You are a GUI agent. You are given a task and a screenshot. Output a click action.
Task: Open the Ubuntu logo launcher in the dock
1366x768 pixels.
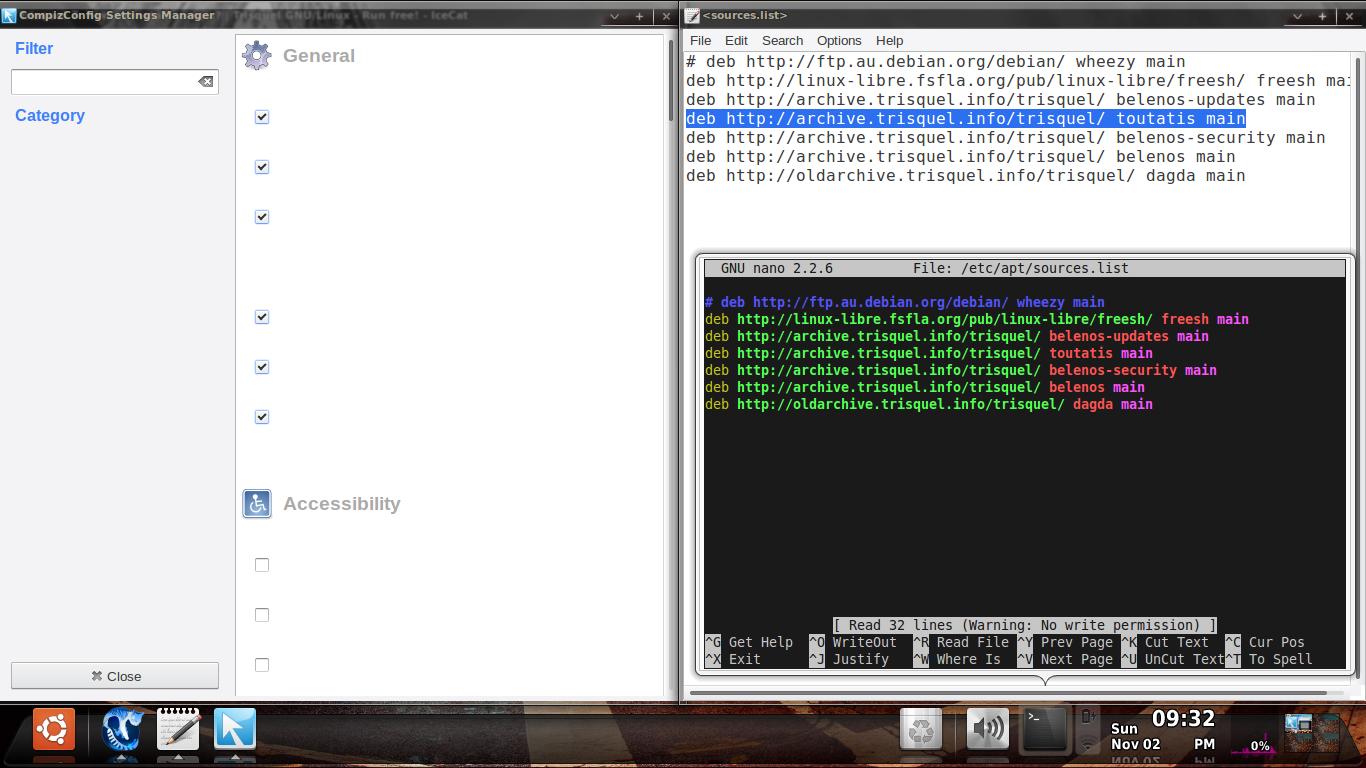pos(53,729)
